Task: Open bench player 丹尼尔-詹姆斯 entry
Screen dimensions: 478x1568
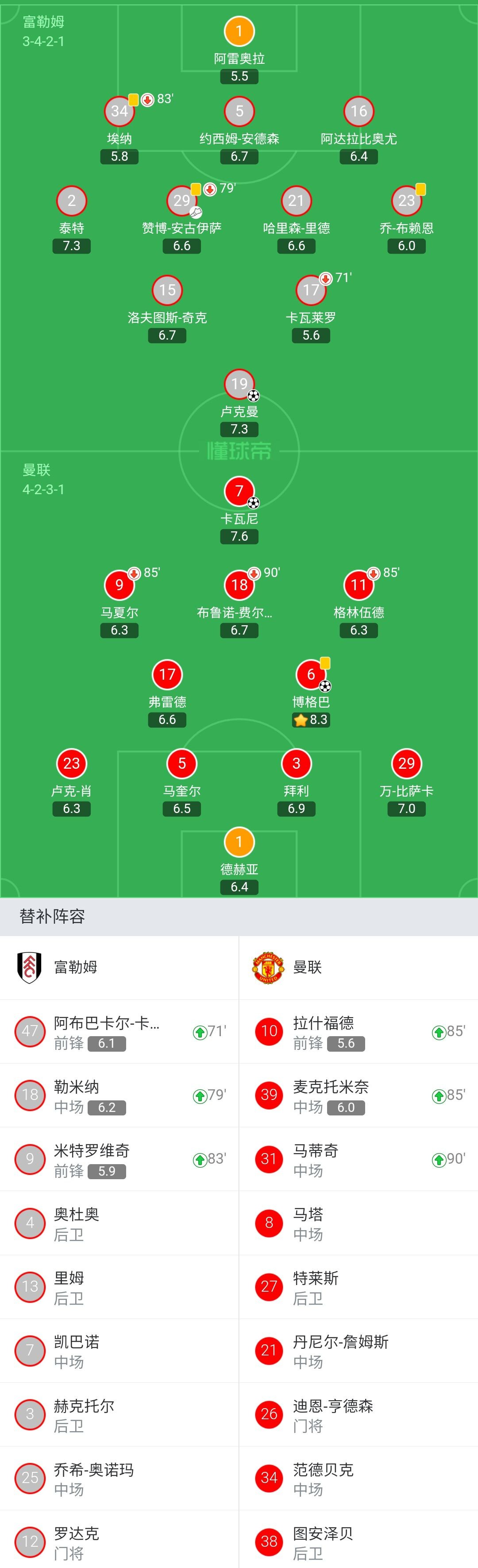Action: tap(359, 1351)
